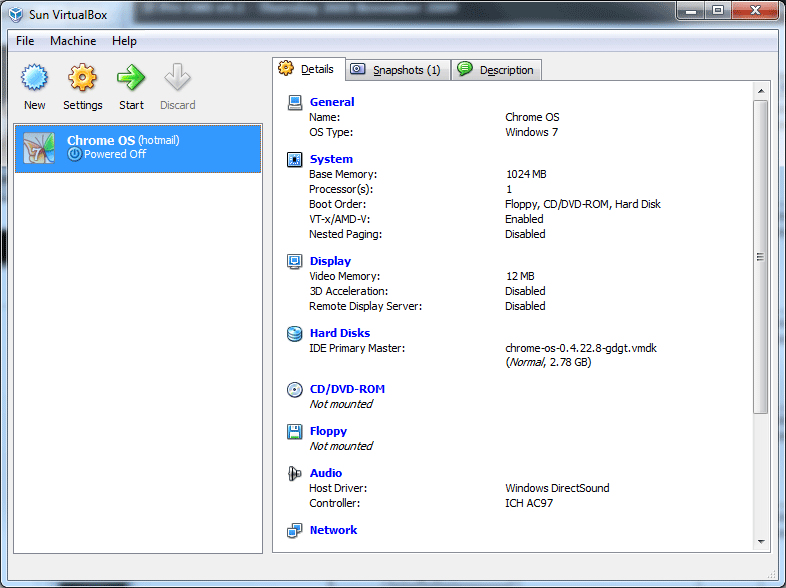The width and height of the screenshot is (786, 588).
Task: Click the chrome-os-0.4.22.8-gdgt.vmdk disk name
Action: coord(581,348)
